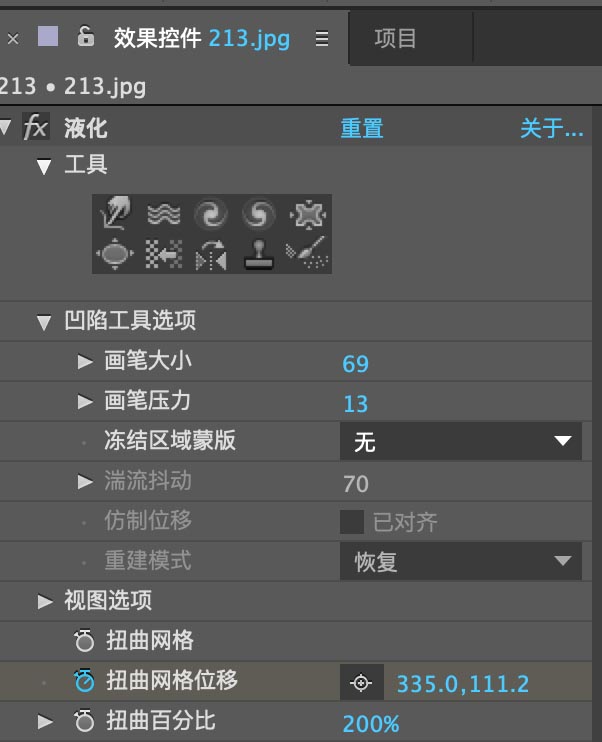Collapse the 液化 effect group
Viewport: 602px width, 742px height.
click(6, 127)
